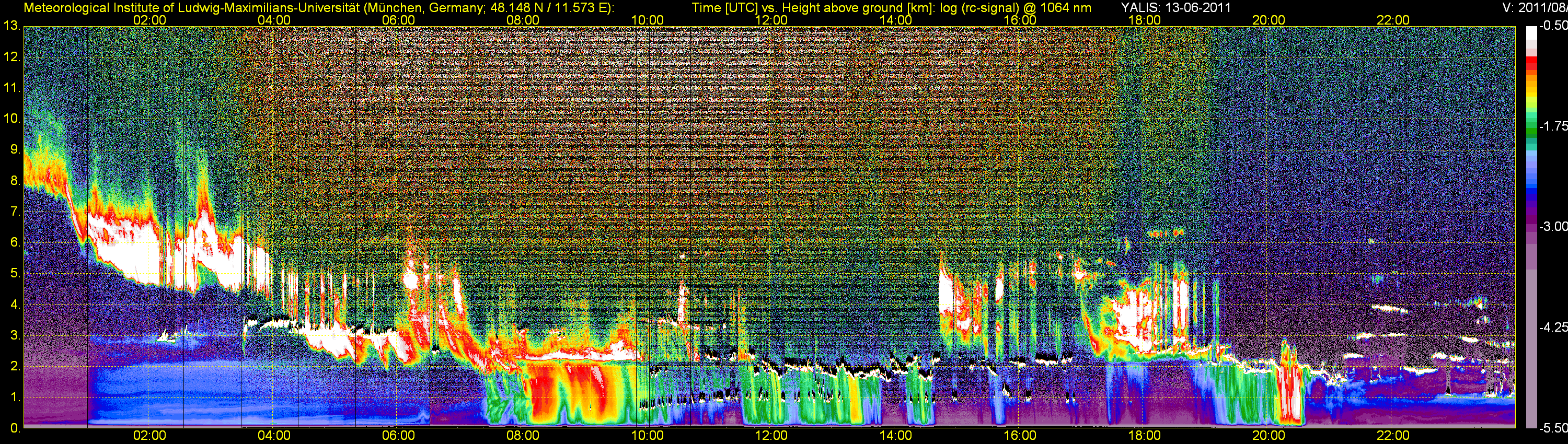Click the bottom axis '14:00' time label
This screenshot has width=1568, height=444.
[x=896, y=436]
